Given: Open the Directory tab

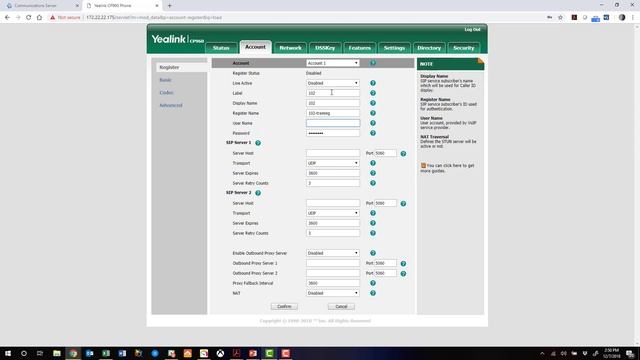Looking at the screenshot, I should (429, 48).
